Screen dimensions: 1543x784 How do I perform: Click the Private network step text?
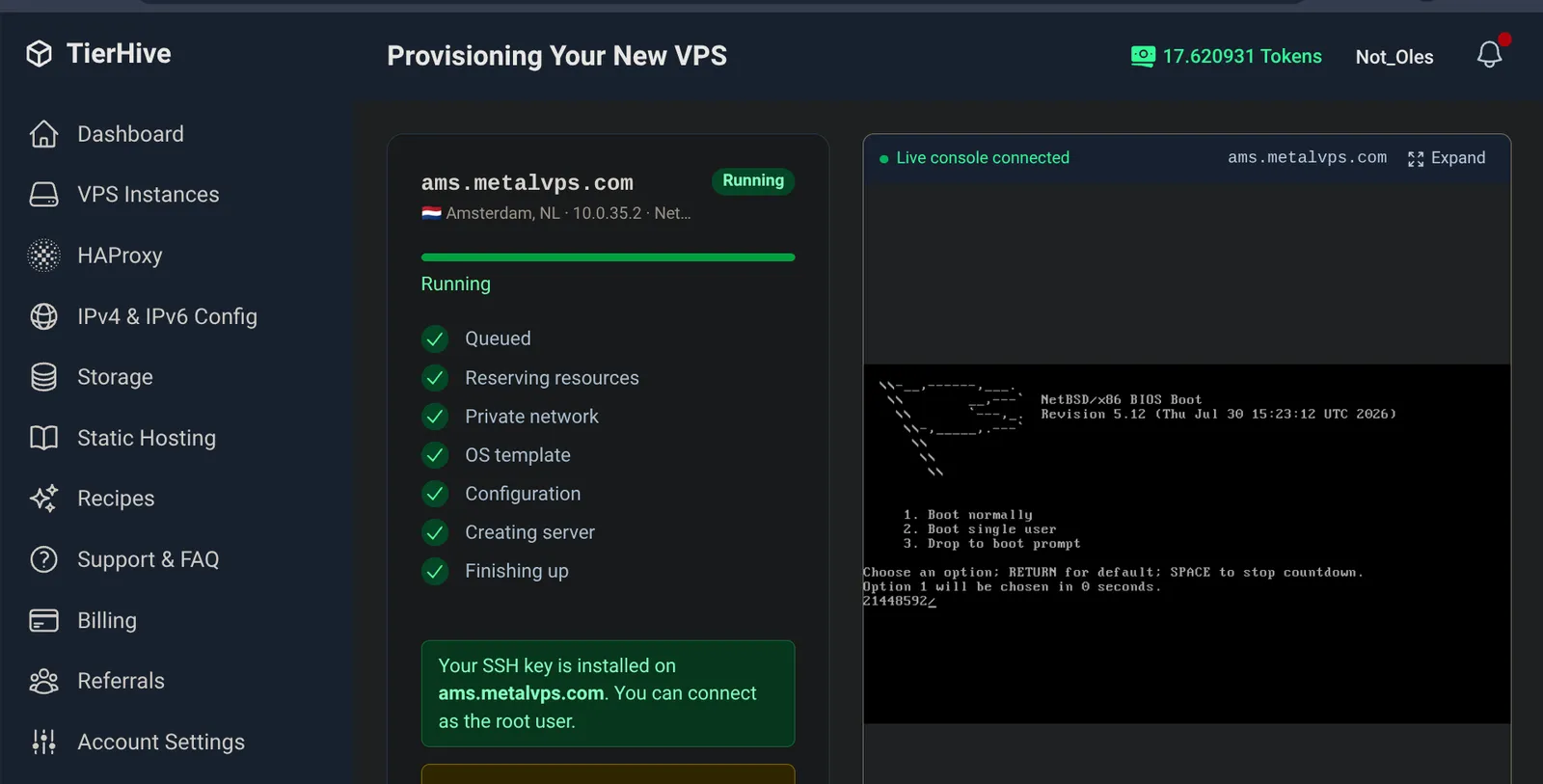point(531,417)
